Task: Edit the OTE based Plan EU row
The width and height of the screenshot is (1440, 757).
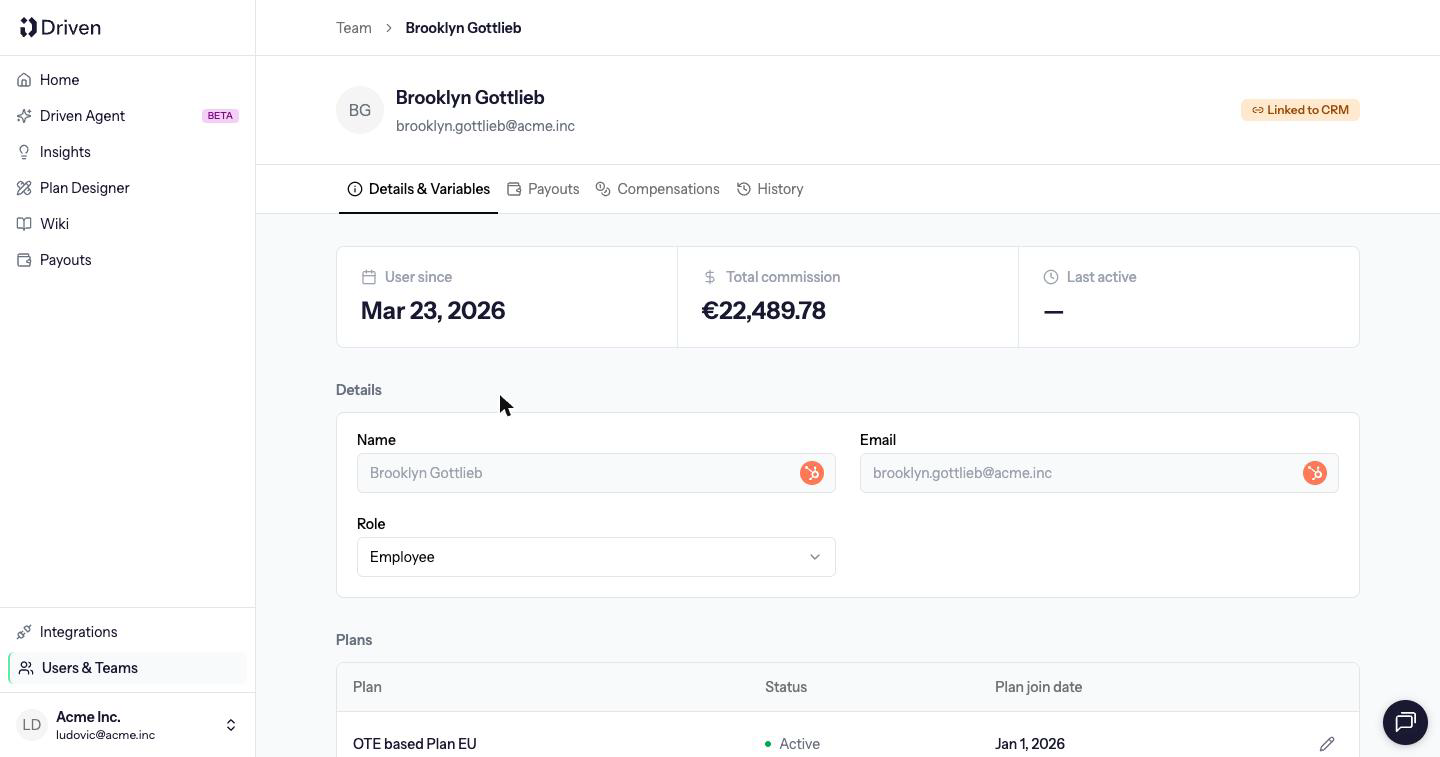Action: [1327, 744]
